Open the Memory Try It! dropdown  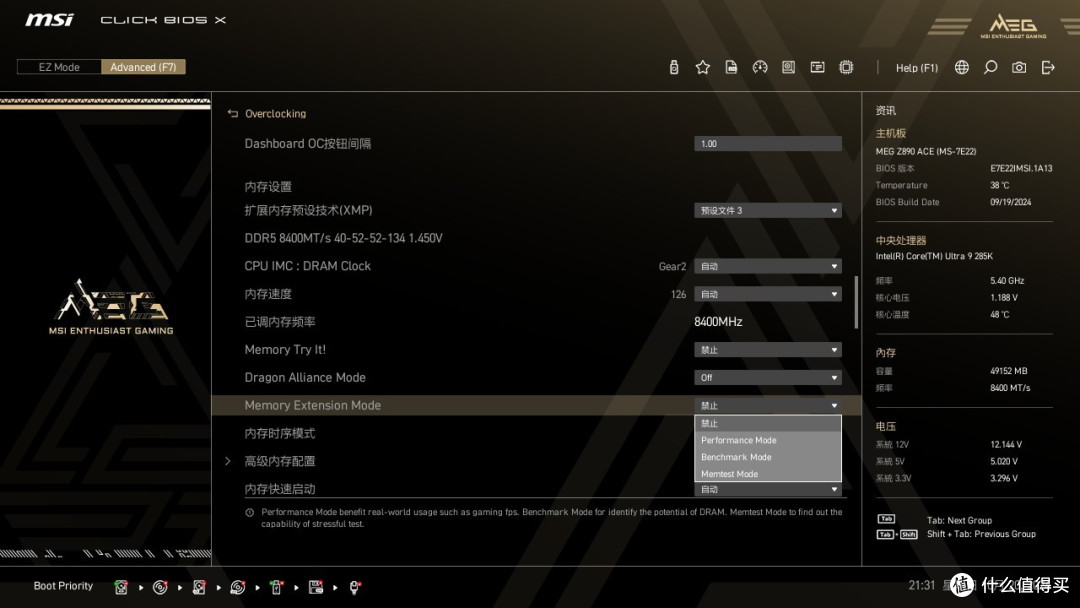(767, 350)
